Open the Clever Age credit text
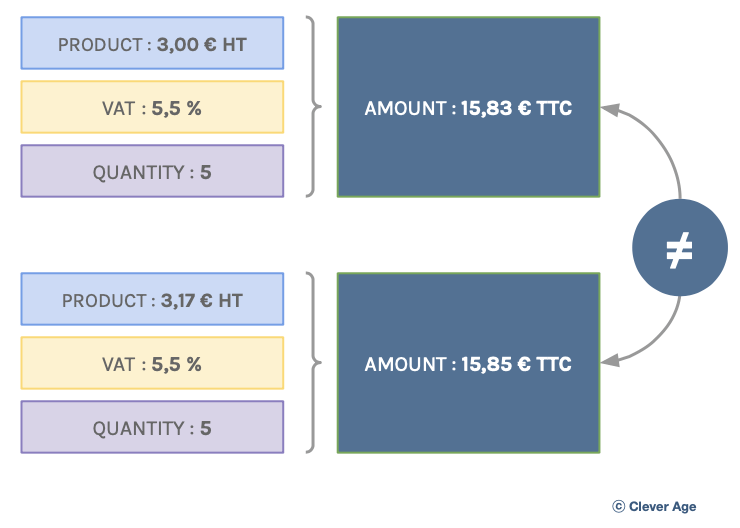 (x=662, y=507)
